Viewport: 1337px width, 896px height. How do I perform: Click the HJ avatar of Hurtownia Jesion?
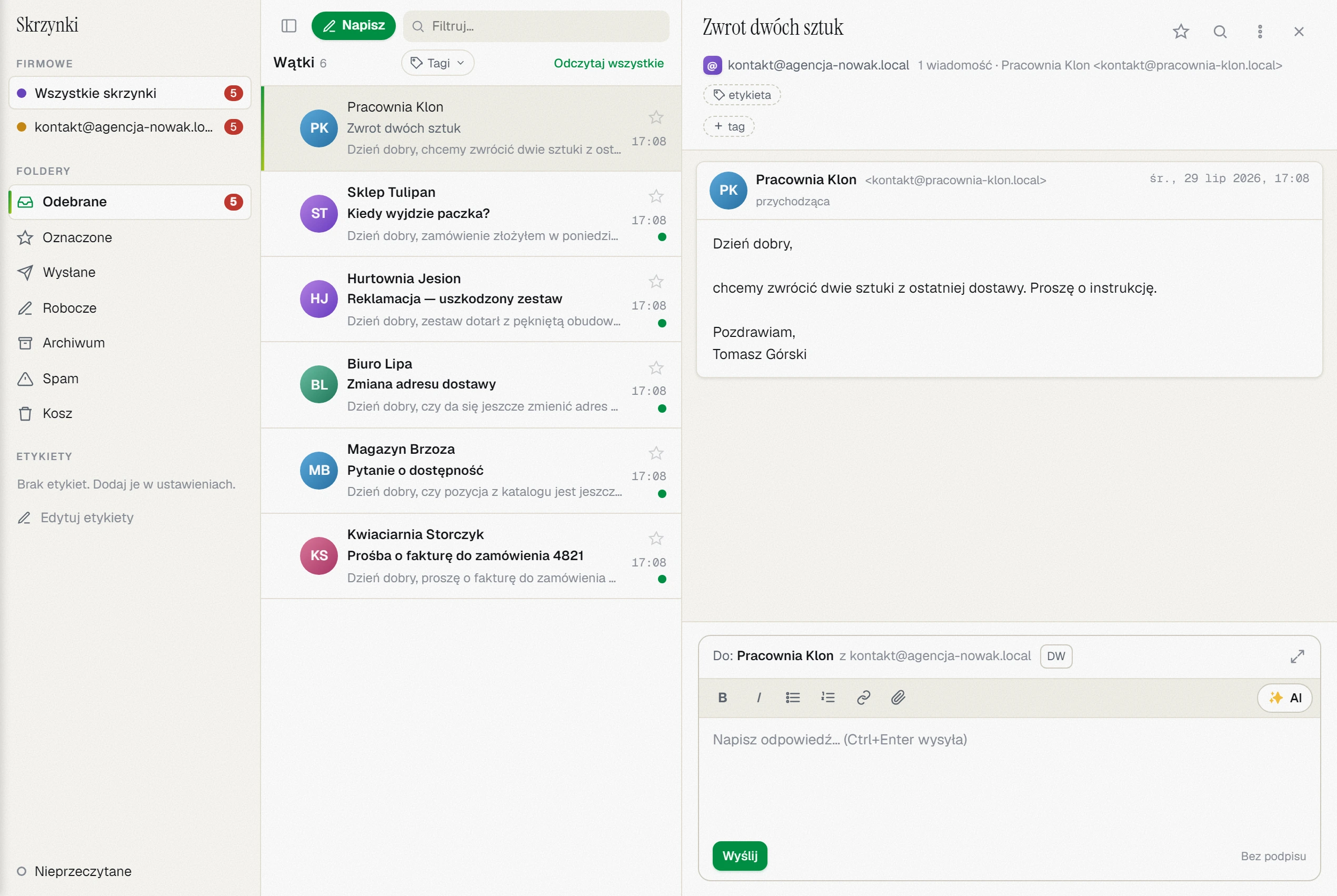tap(319, 299)
